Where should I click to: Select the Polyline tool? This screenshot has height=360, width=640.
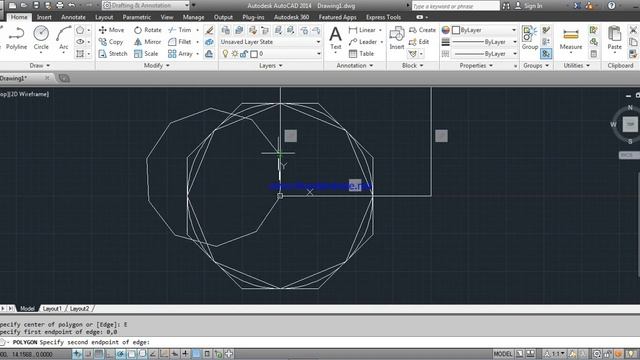coord(16,38)
